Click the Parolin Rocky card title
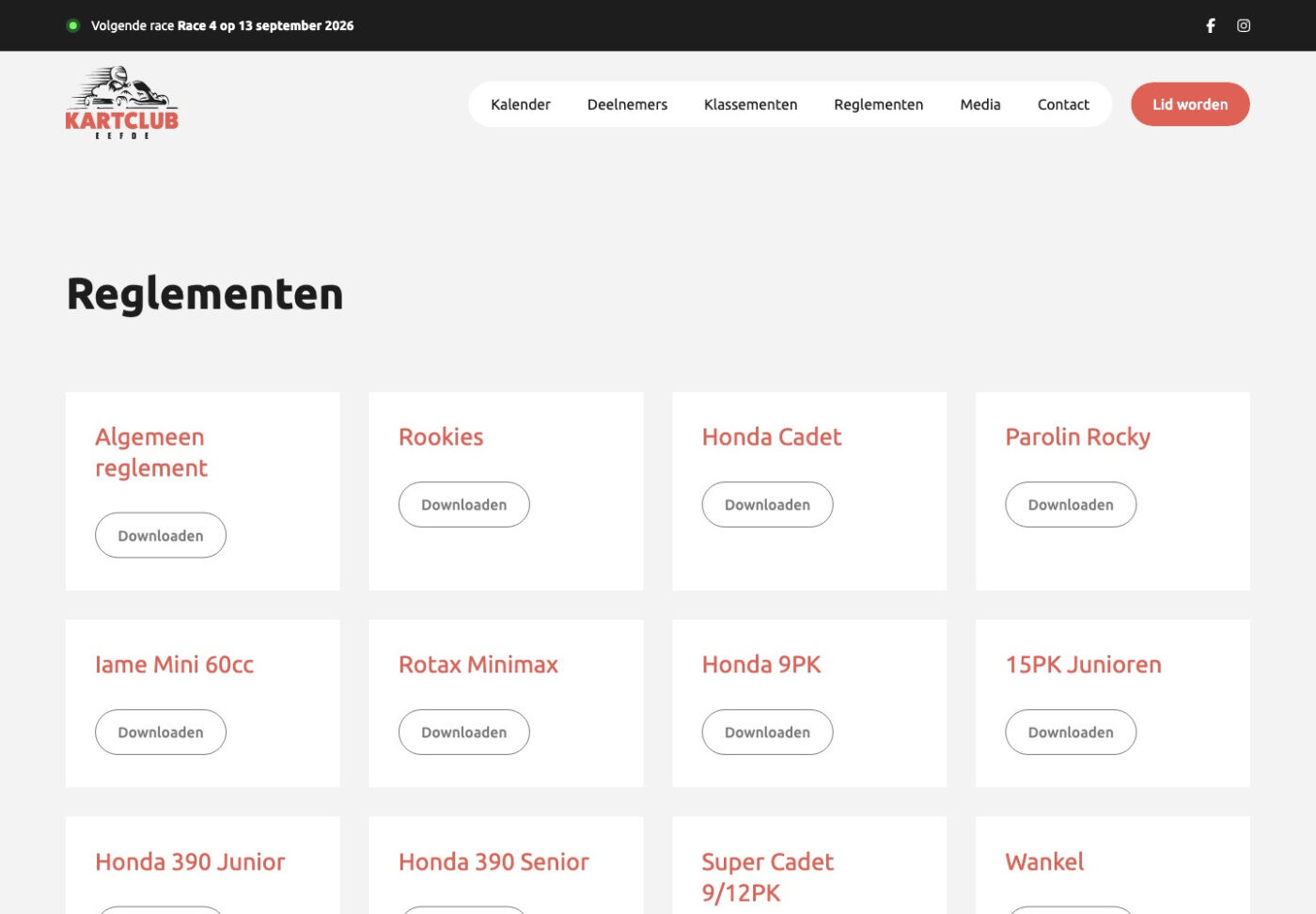Viewport: 1316px width, 914px height. click(x=1078, y=437)
